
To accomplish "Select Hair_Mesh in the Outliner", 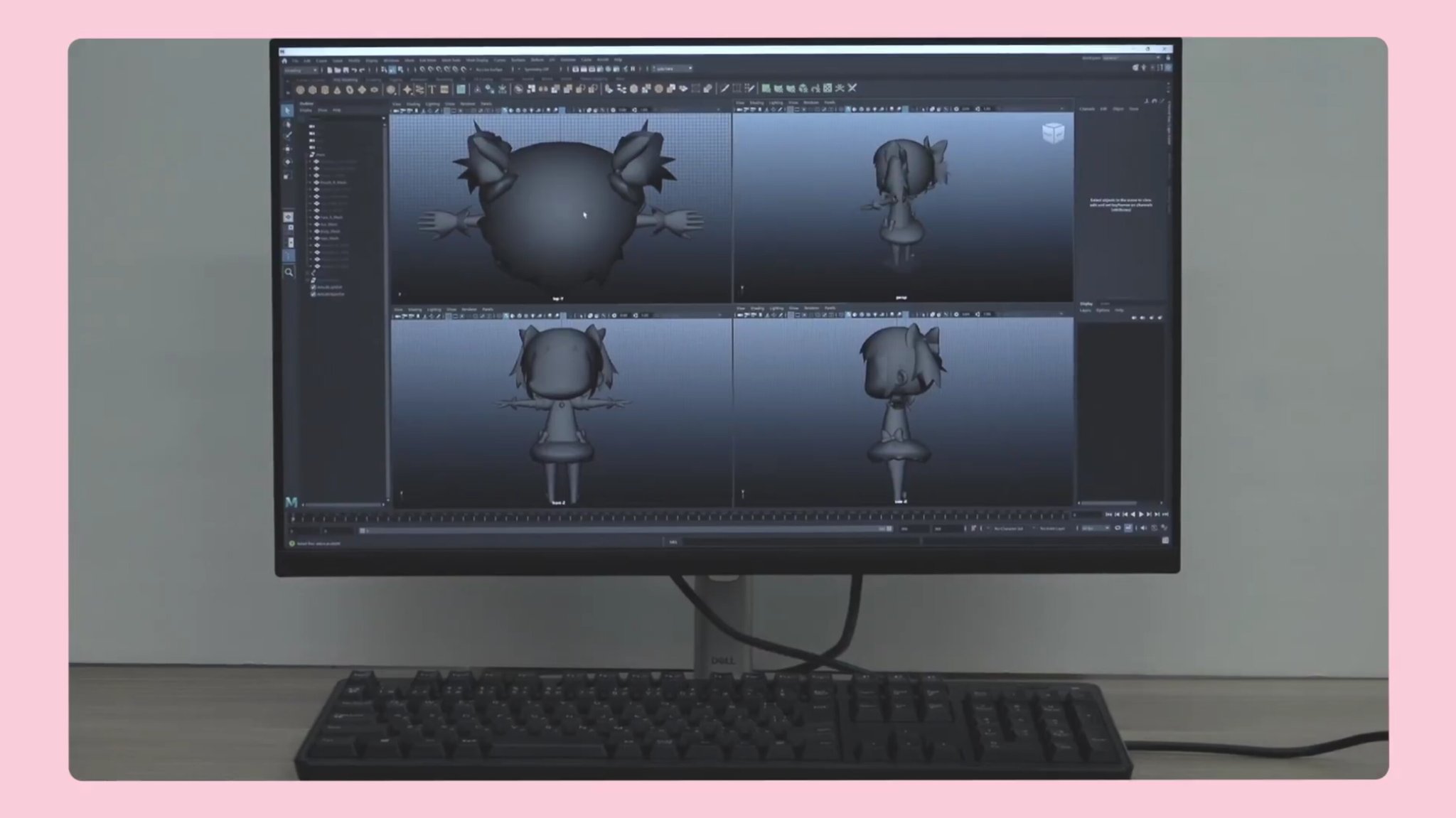I will click(x=328, y=238).
